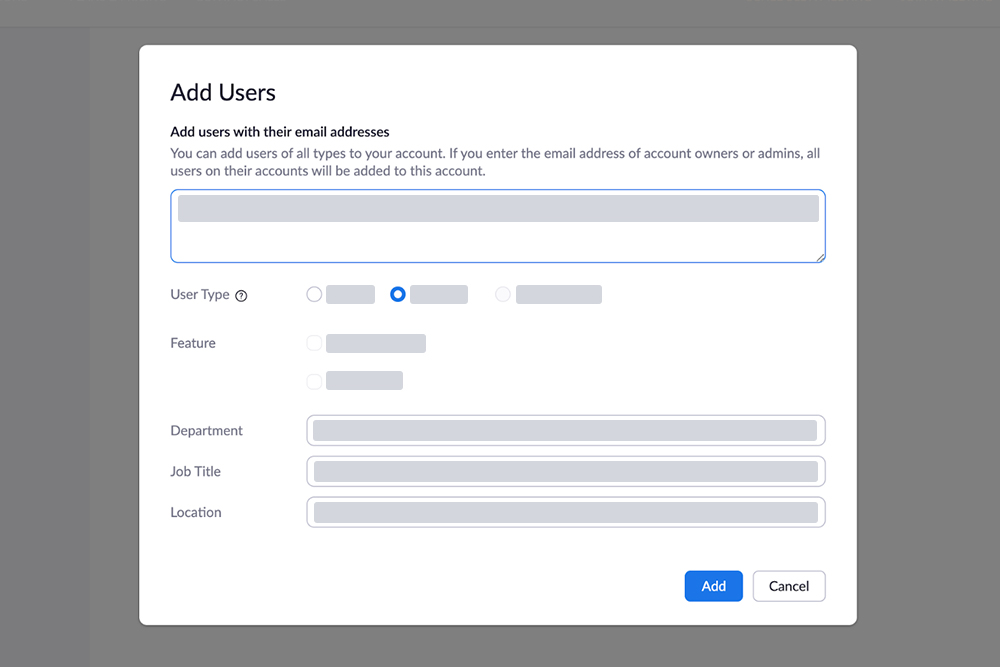Click the label beside the third User Type radio

558,294
